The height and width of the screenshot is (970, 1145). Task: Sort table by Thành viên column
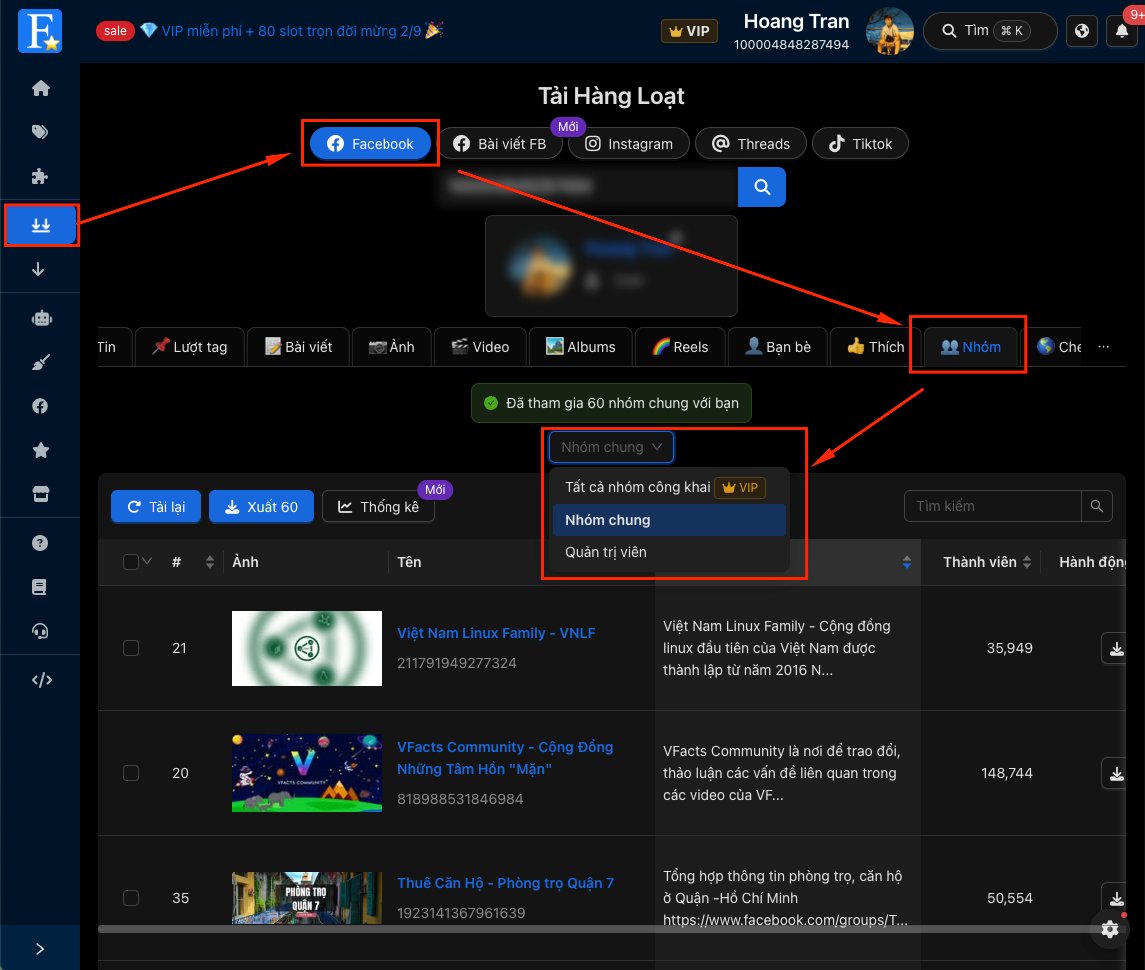(x=987, y=562)
